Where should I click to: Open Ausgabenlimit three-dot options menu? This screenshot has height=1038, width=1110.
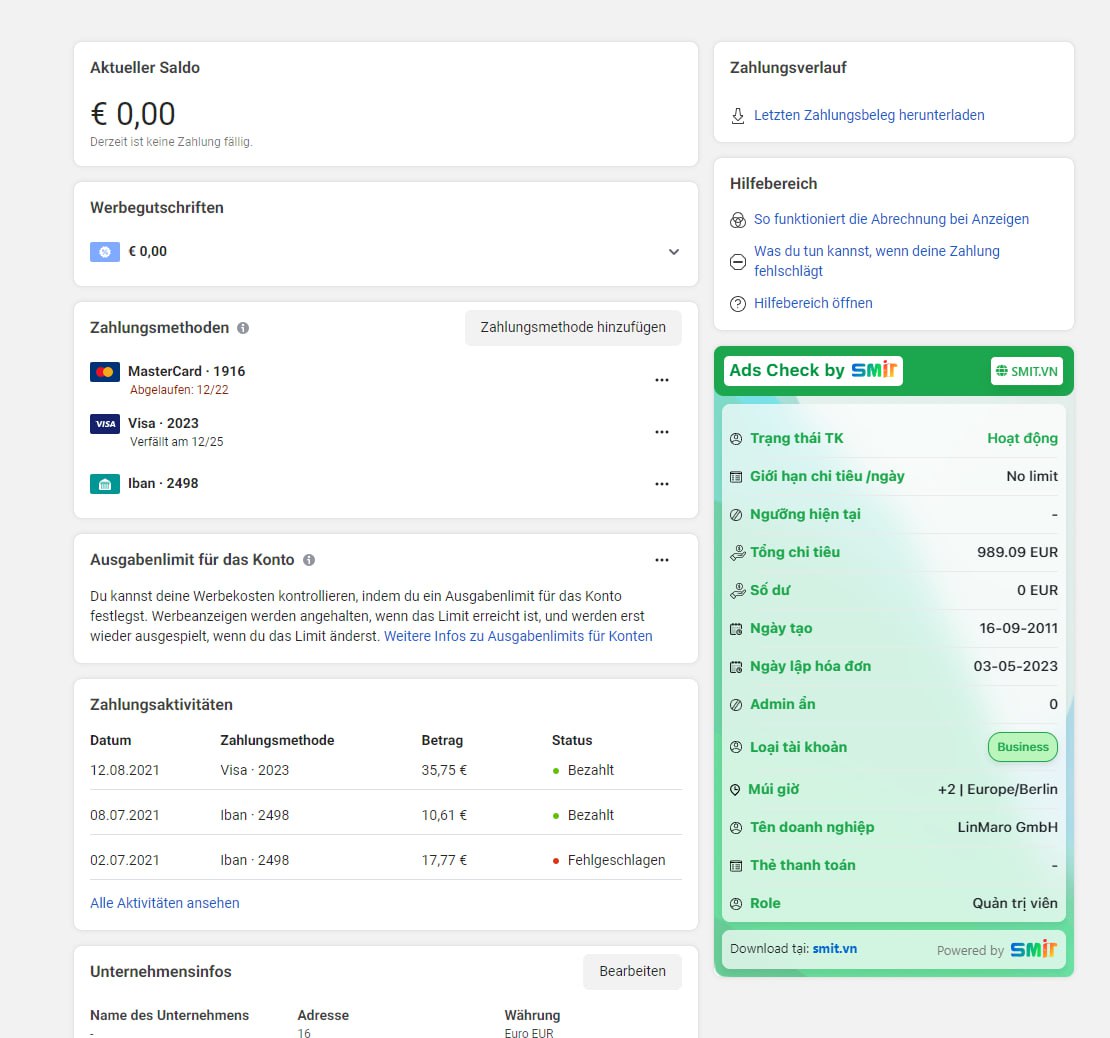click(661, 560)
